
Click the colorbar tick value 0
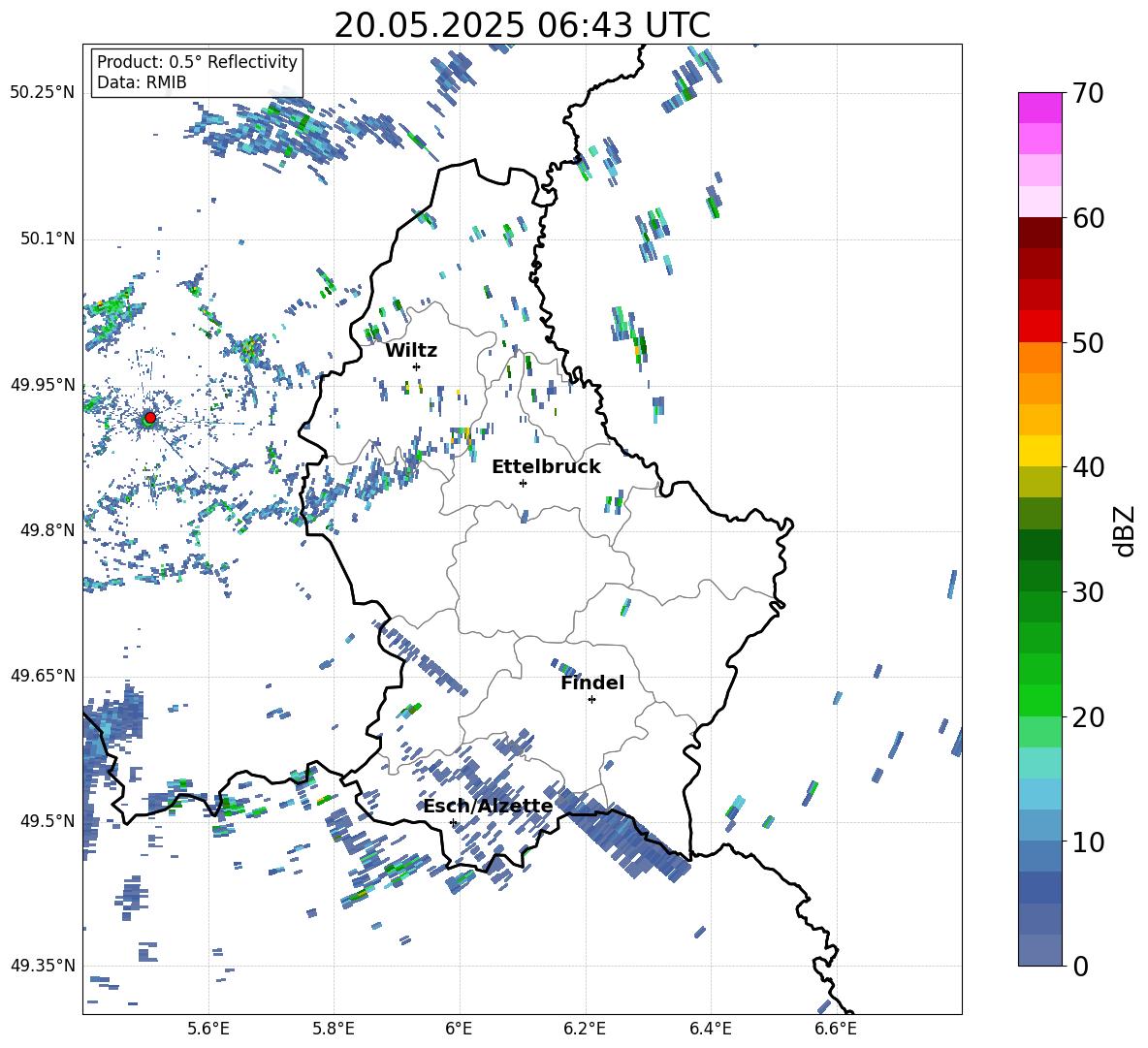point(1081,967)
